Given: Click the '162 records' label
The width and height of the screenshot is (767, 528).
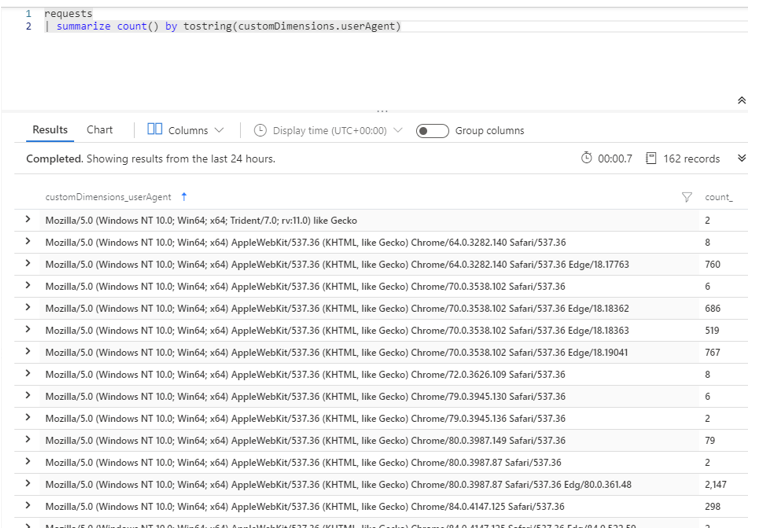Looking at the screenshot, I should pyautogui.click(x=691, y=159).
